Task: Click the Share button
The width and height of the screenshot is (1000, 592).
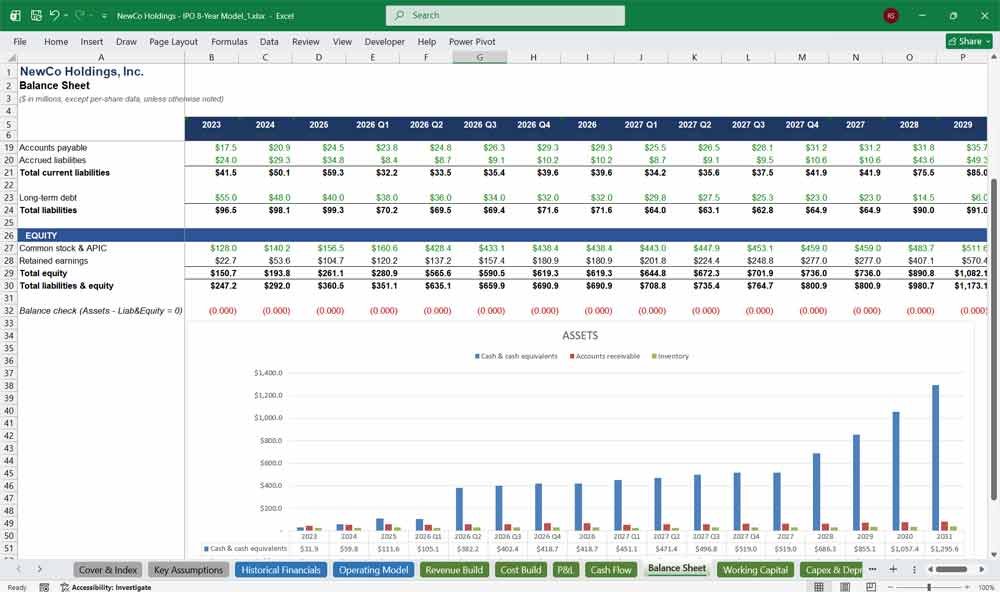Action: (969, 41)
